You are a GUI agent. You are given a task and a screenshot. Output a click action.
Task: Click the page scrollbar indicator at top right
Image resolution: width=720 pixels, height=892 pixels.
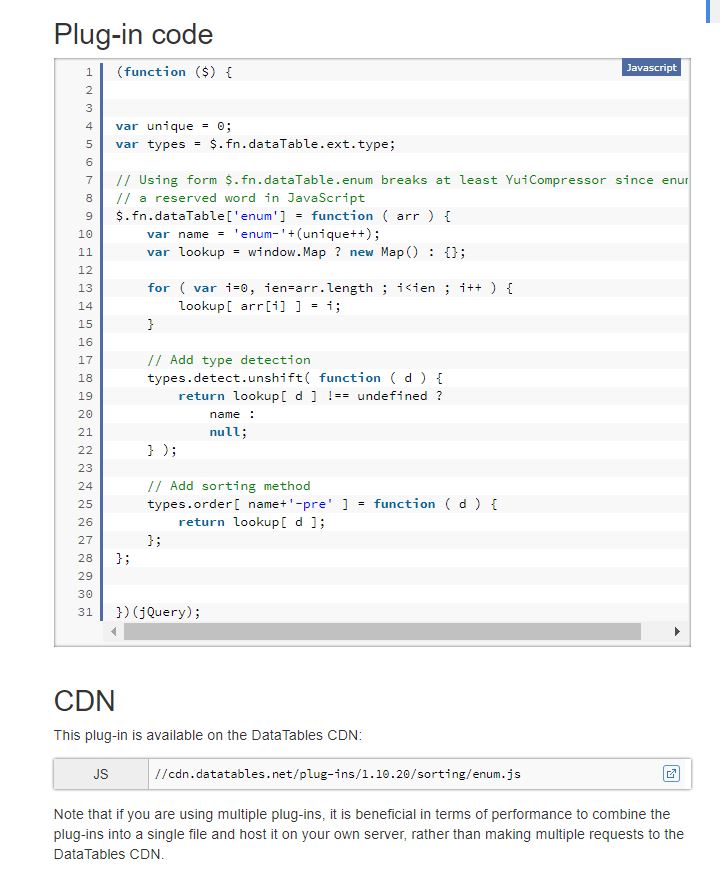coord(708,11)
